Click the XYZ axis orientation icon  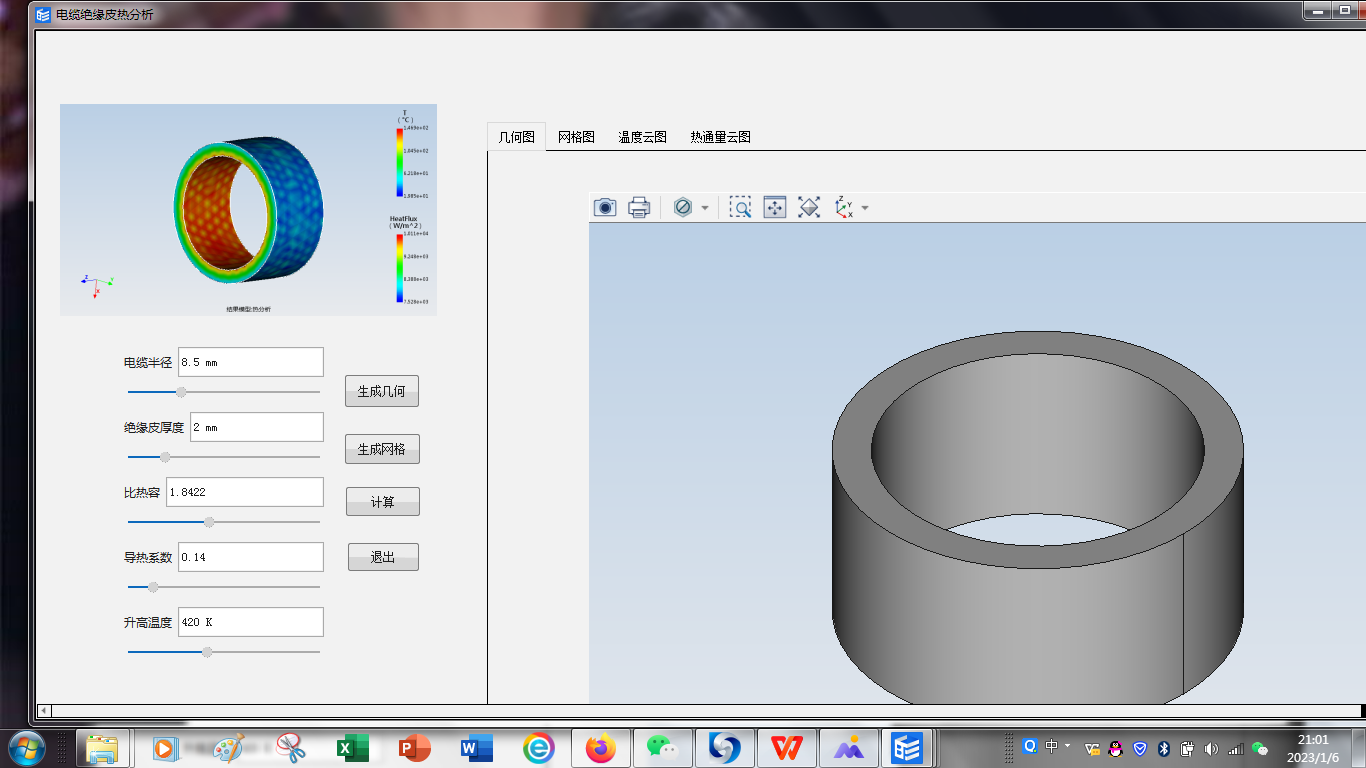[x=844, y=207]
